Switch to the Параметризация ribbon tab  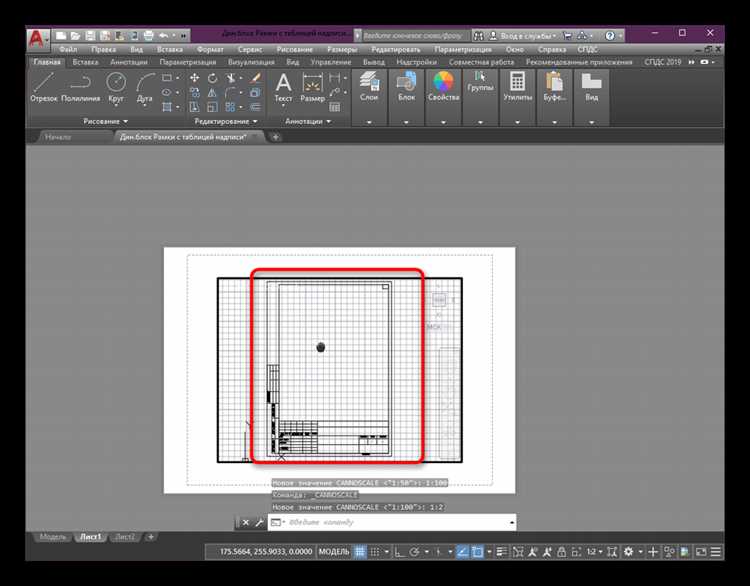pyautogui.click(x=188, y=62)
